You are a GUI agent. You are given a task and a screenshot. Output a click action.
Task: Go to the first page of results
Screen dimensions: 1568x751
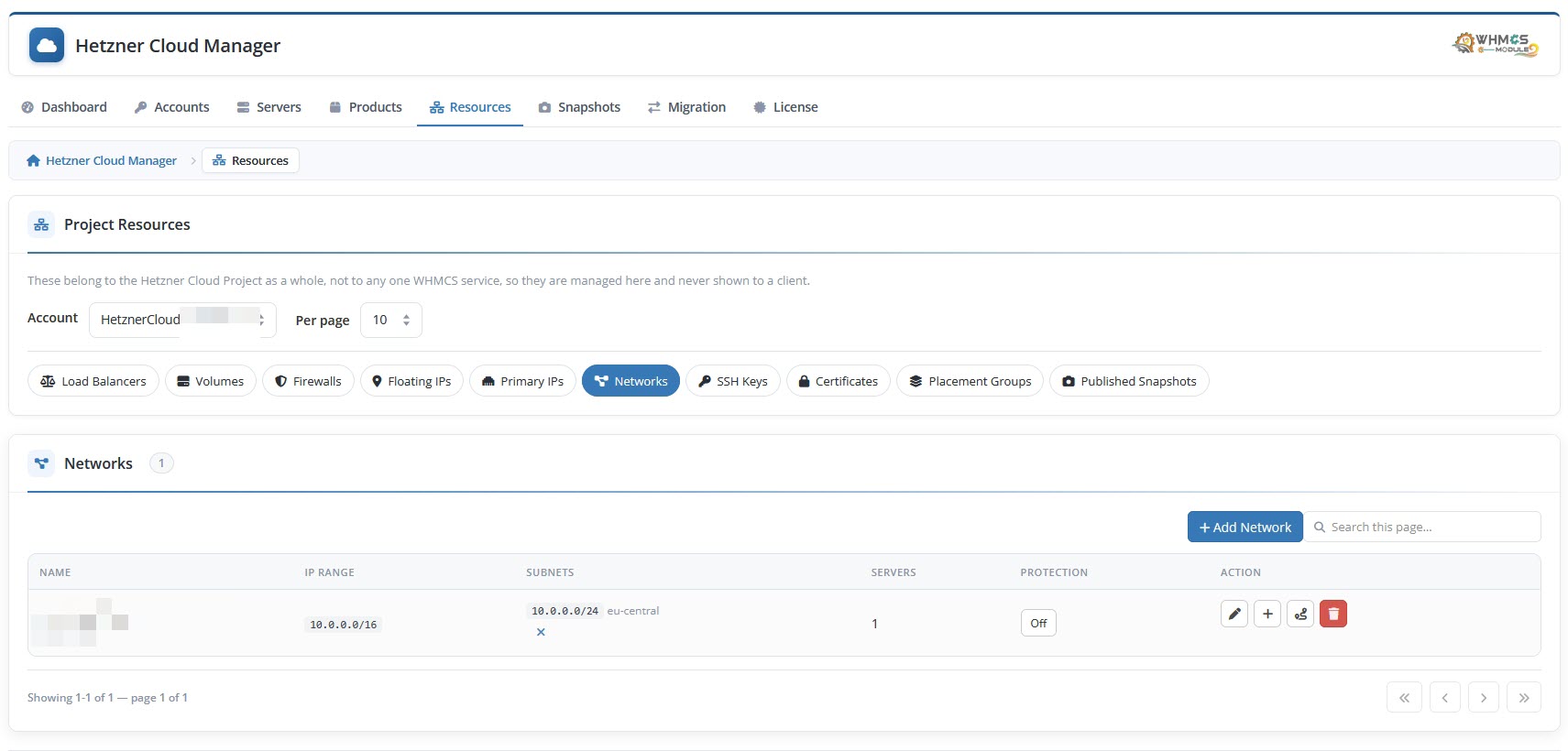coord(1404,697)
